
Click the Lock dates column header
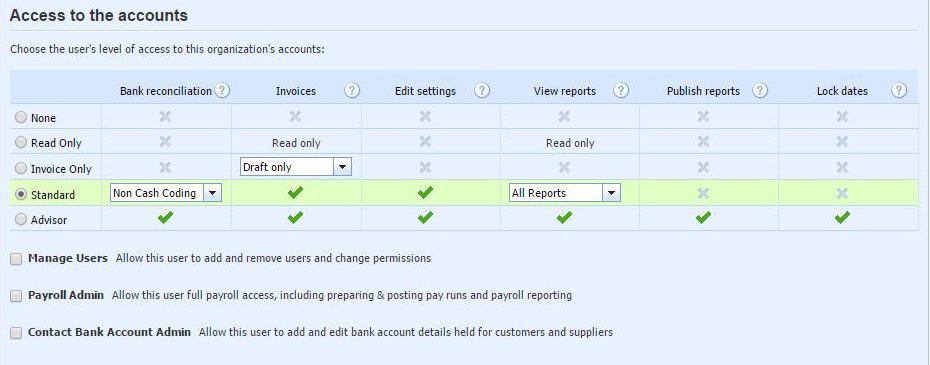tap(842, 91)
